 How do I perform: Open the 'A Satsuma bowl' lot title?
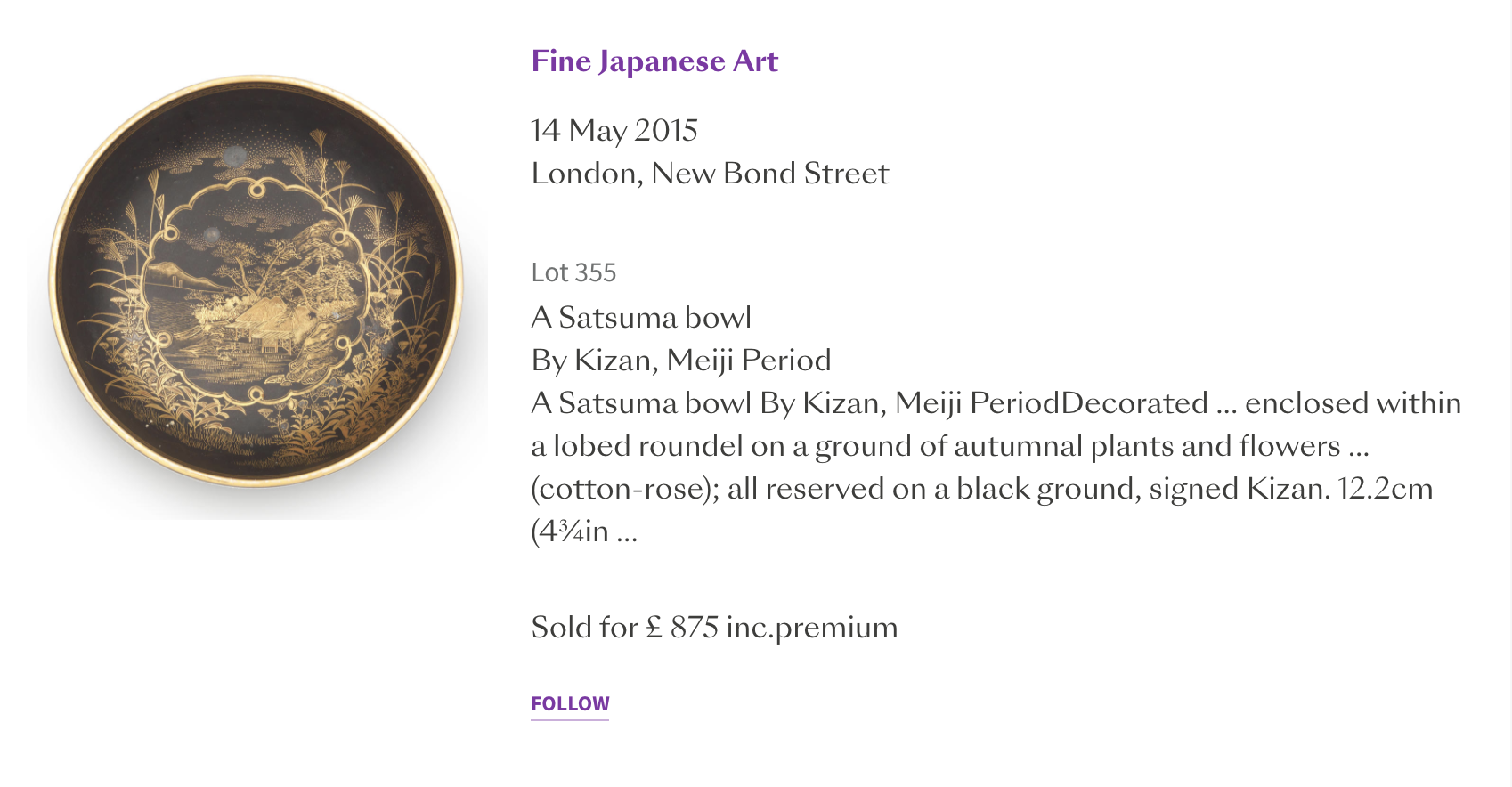[641, 318]
